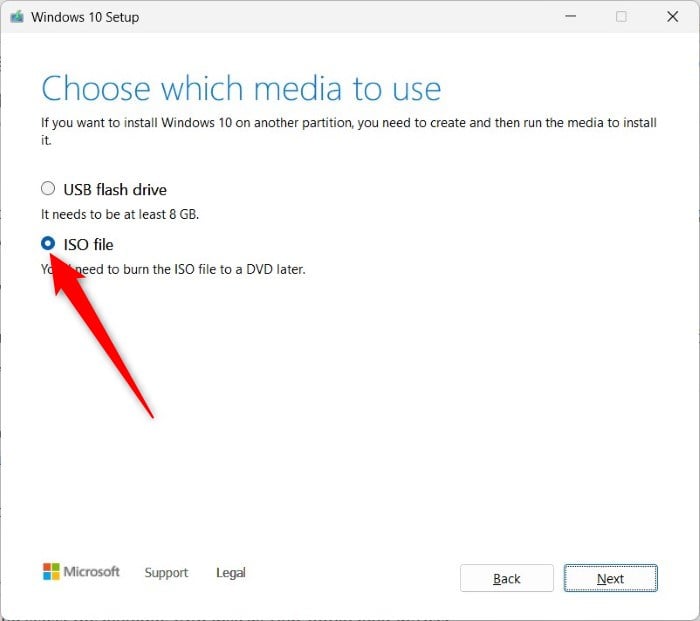Minimize the Windows 10 Setup window
This screenshot has width=700, height=621.
(x=571, y=17)
